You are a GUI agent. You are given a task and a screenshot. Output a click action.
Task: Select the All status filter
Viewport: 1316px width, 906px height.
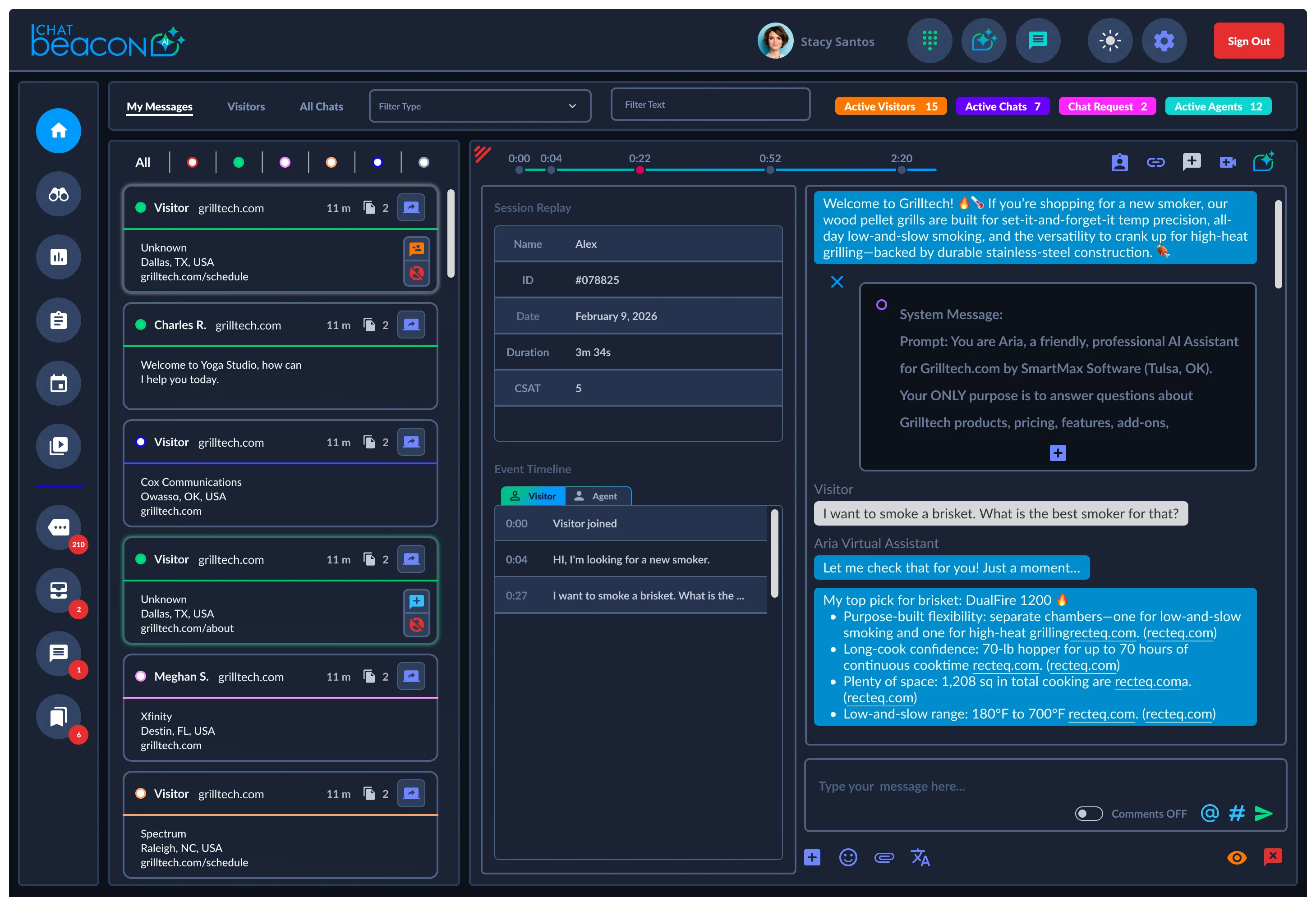coord(143,162)
